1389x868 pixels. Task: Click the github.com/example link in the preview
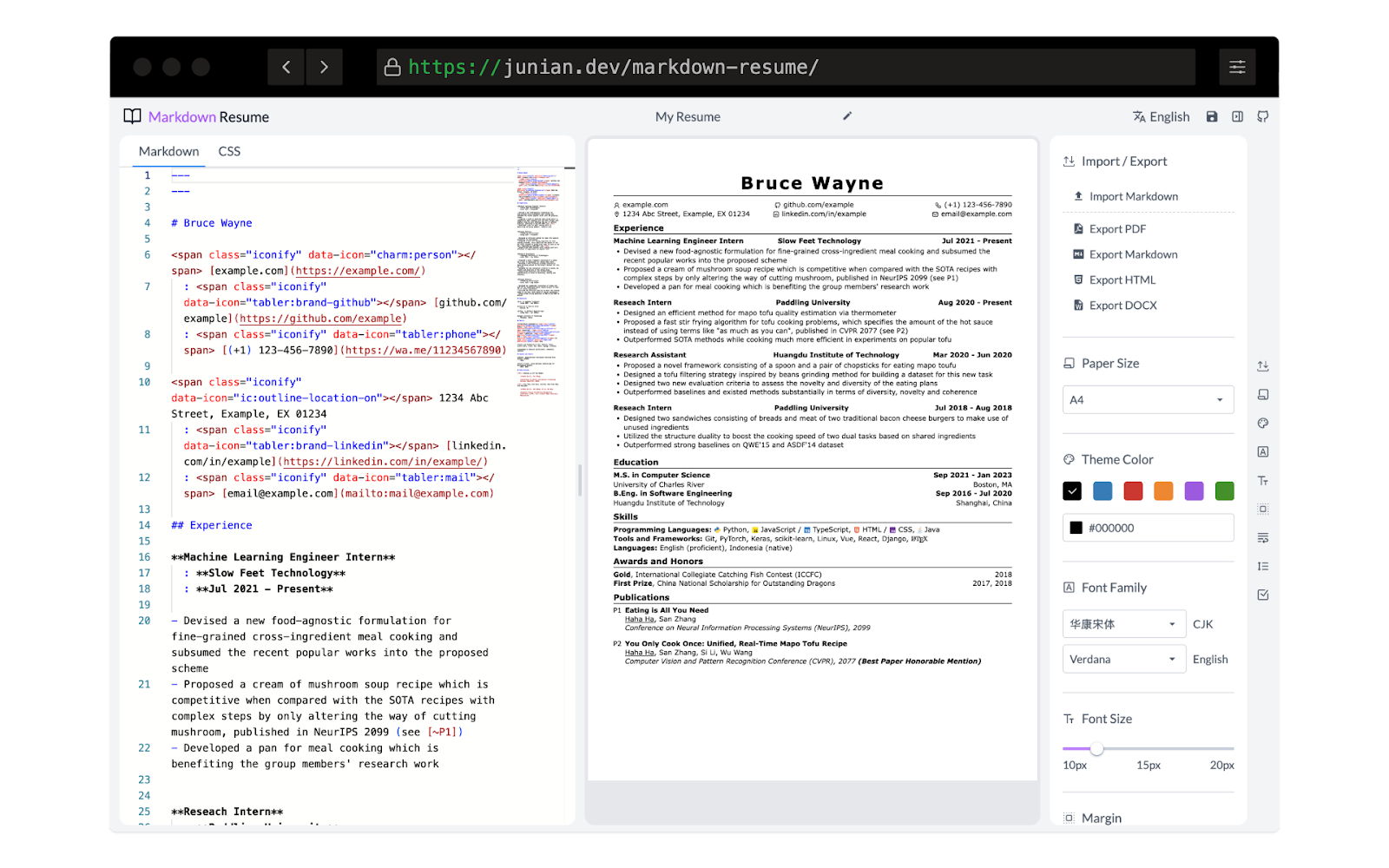point(818,205)
